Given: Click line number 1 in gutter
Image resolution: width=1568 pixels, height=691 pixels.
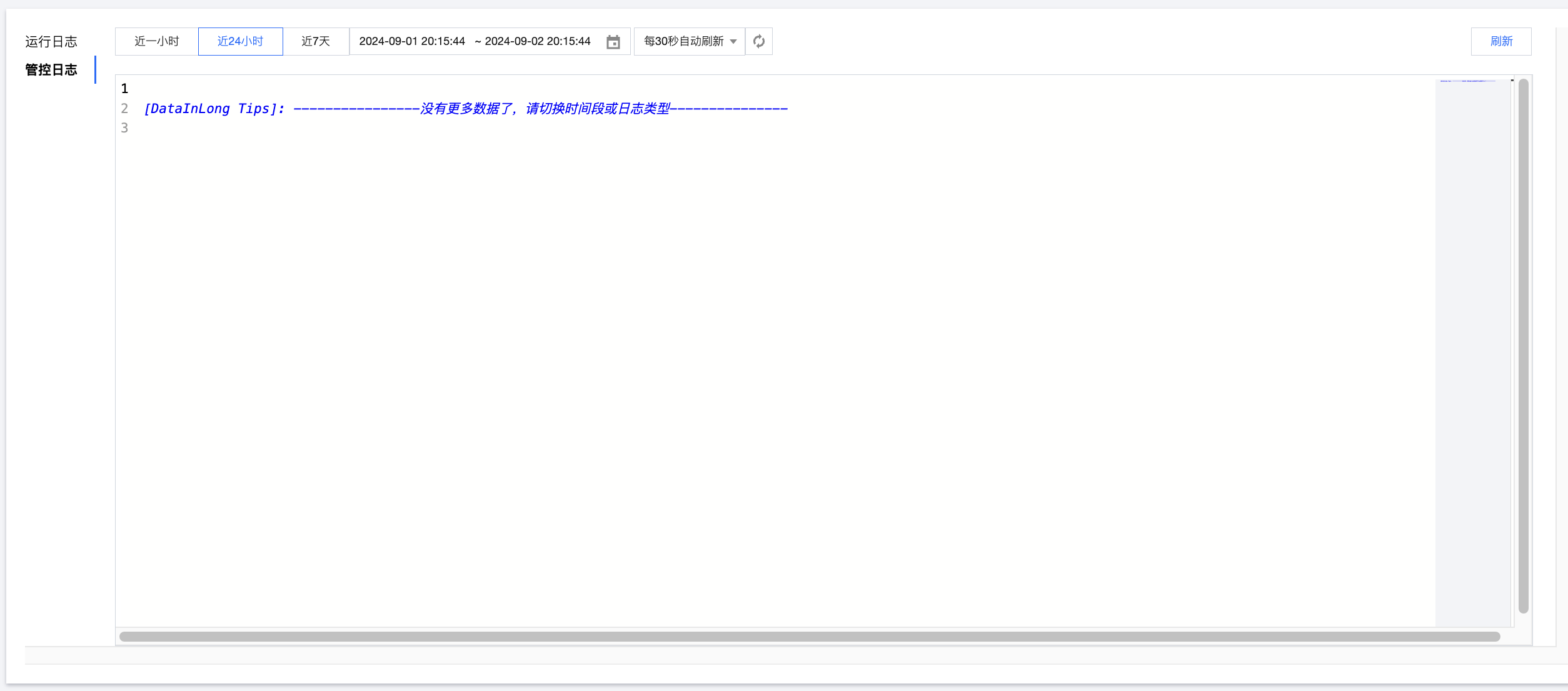Looking at the screenshot, I should [x=124, y=89].
